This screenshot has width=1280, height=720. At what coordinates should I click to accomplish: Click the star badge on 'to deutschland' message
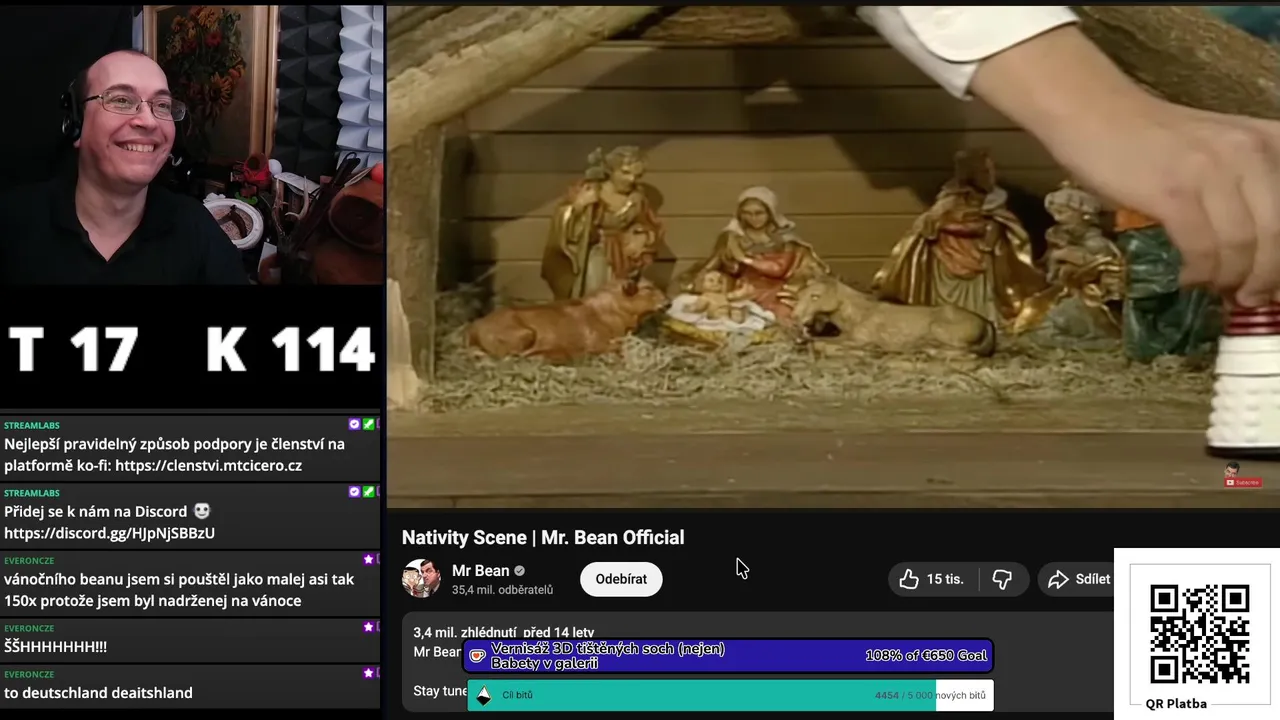tap(368, 674)
